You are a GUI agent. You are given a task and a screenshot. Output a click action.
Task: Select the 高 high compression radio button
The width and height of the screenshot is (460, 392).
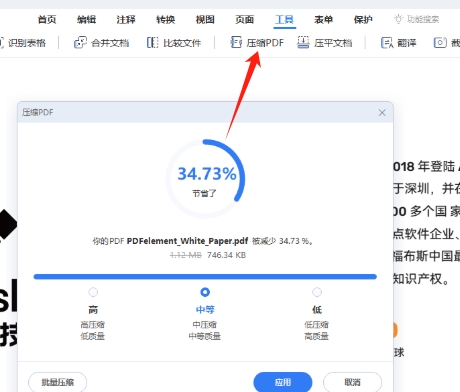pyautogui.click(x=93, y=292)
